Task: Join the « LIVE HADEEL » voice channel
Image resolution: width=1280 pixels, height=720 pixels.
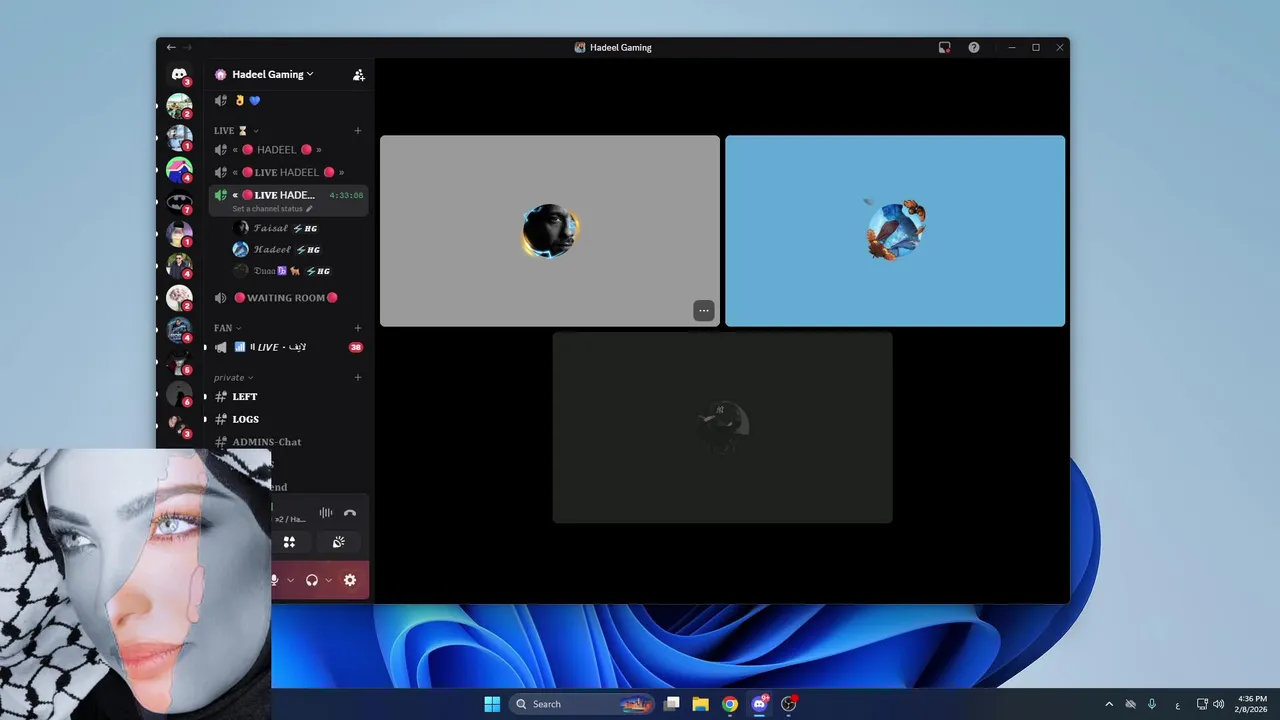Action: pyautogui.click(x=288, y=173)
